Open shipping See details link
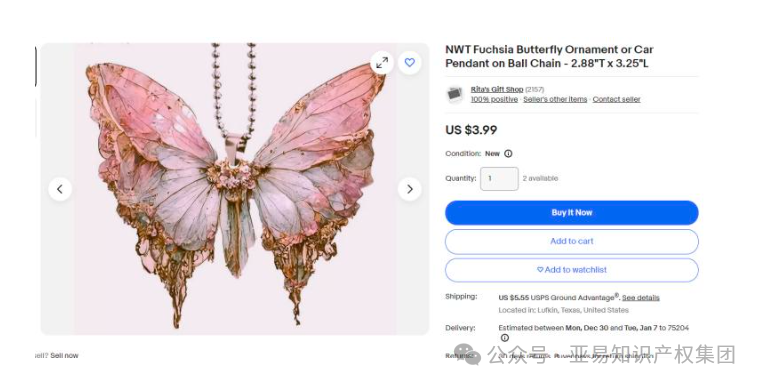Viewport: 760px width, 385px height. 641,298
